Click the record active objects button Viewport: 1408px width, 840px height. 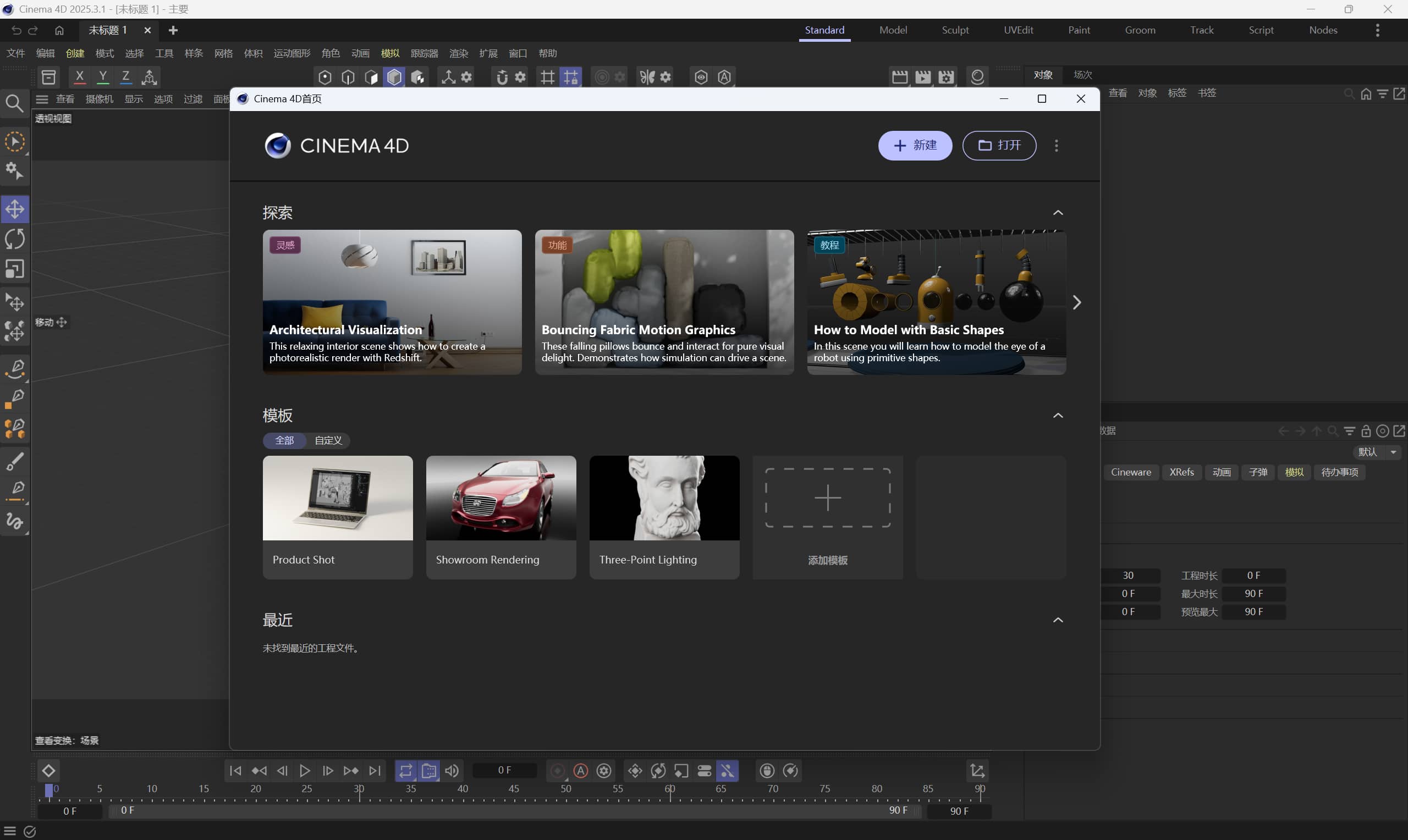click(558, 771)
